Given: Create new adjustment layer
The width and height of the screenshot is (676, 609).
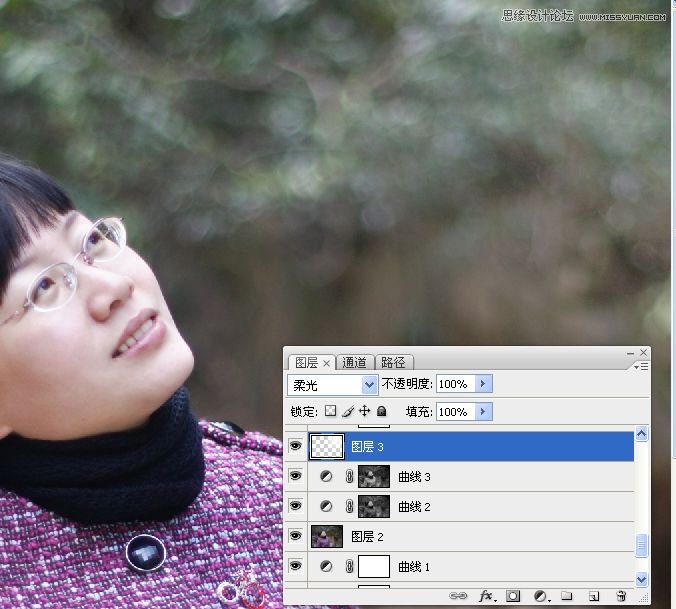Looking at the screenshot, I should point(541,596).
